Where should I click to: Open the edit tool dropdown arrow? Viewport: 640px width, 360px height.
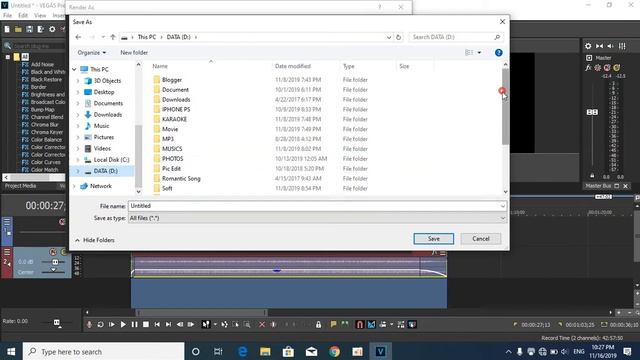(x=215, y=324)
